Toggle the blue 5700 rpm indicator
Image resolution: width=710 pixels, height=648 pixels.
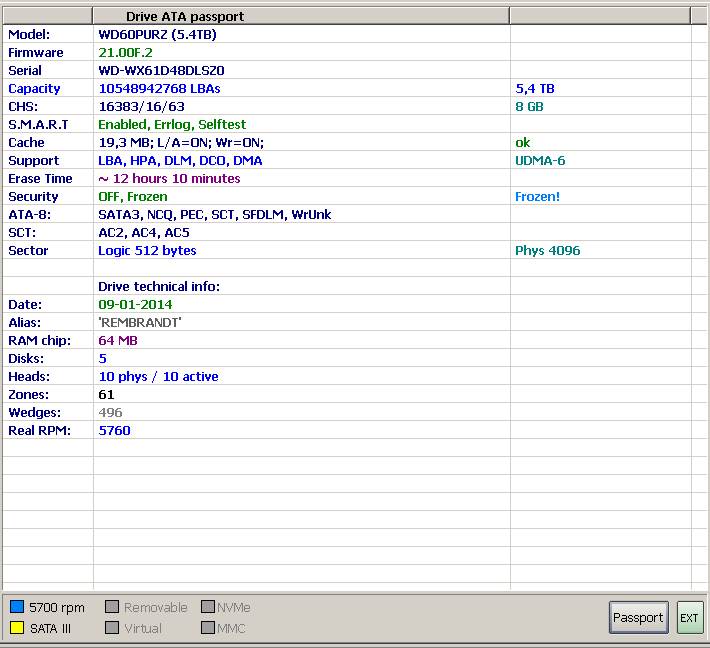point(17,607)
